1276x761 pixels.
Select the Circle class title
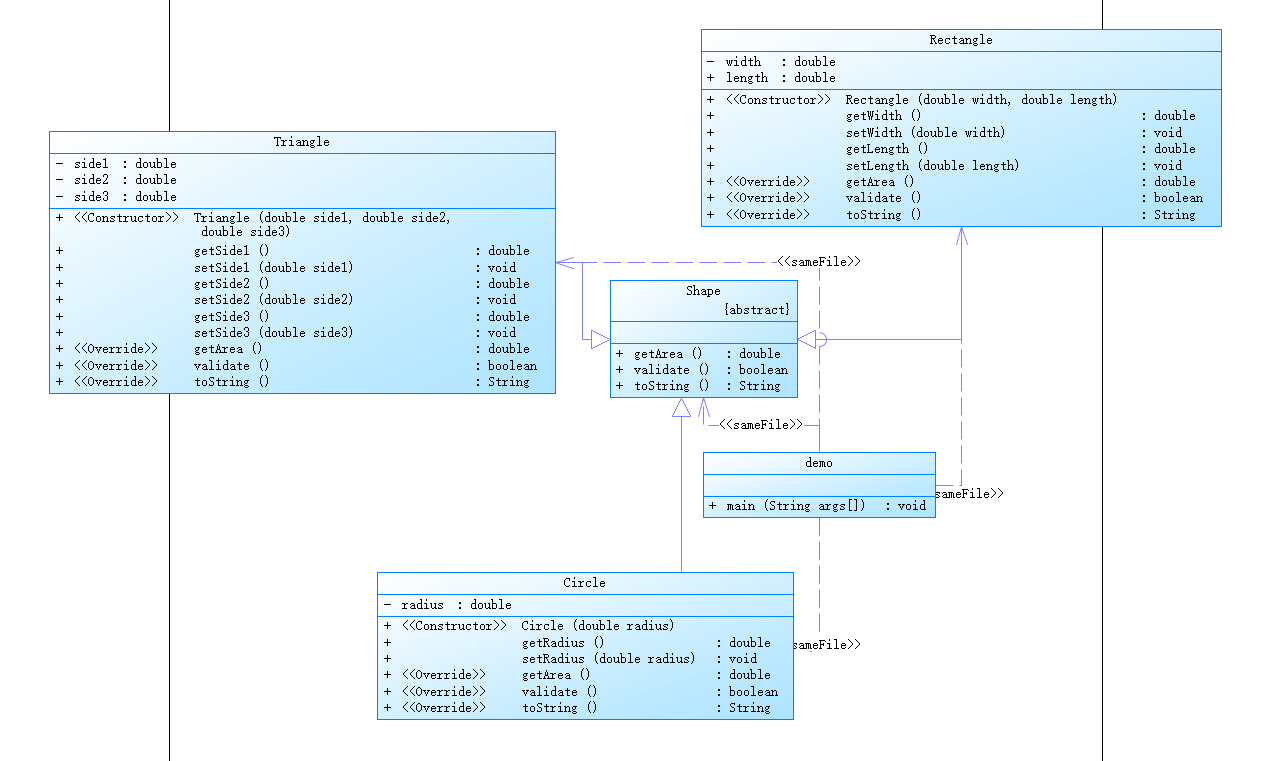click(584, 583)
